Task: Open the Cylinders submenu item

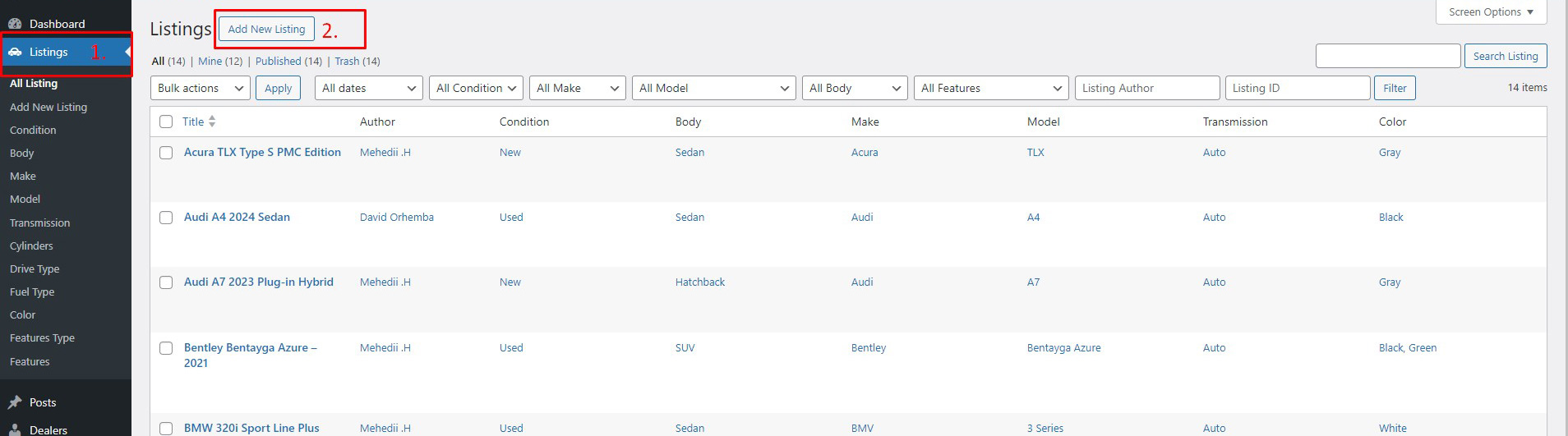Action: [31, 246]
